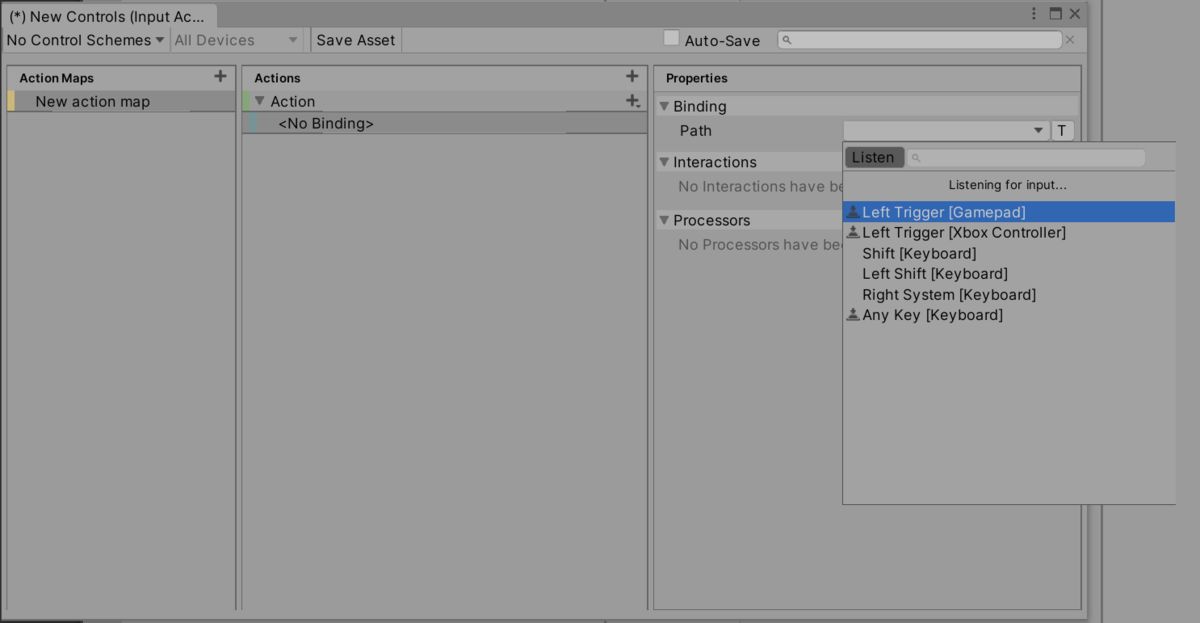Clear the asset search field

point(1070,40)
